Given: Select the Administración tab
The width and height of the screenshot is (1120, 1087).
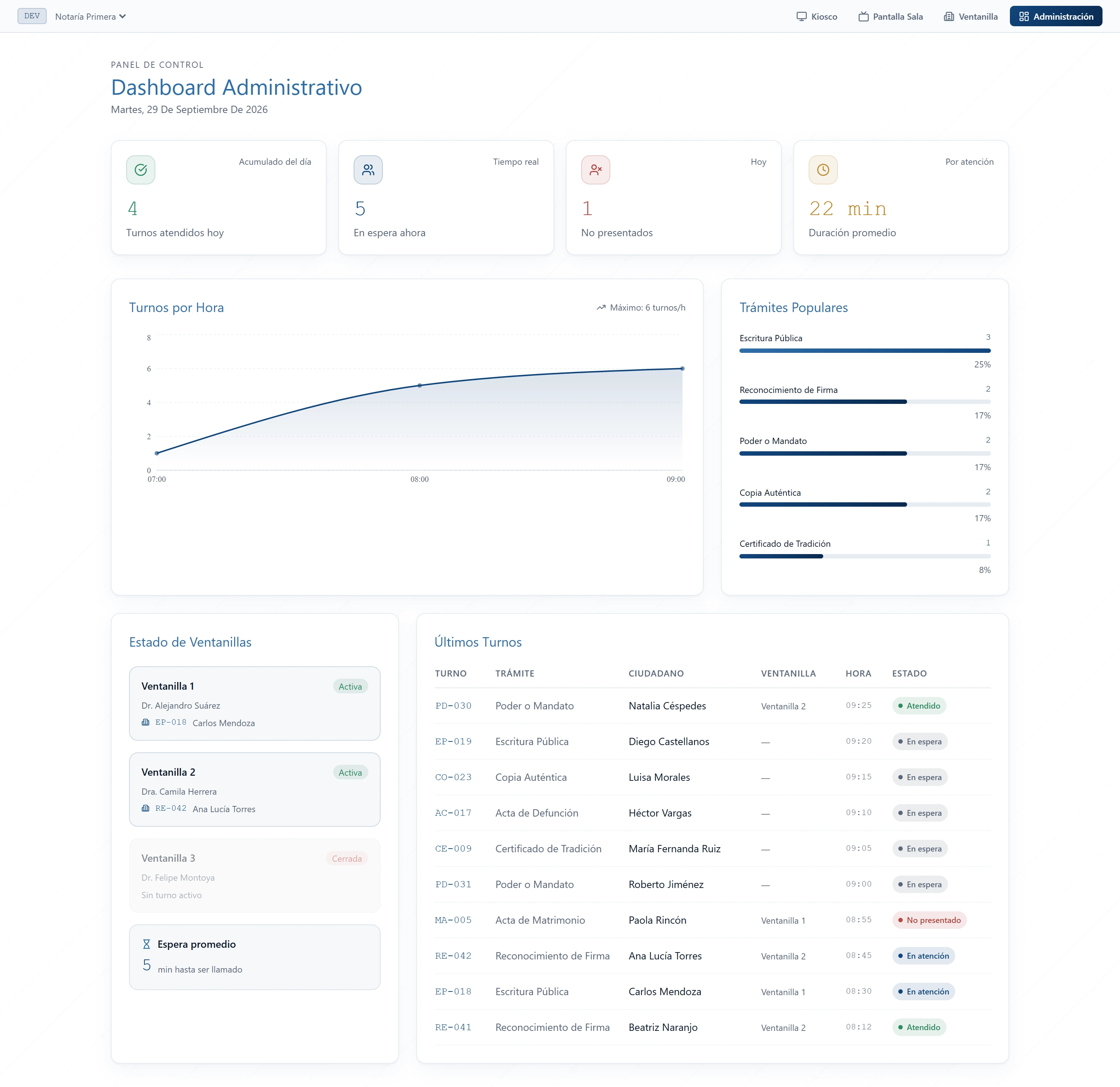Looking at the screenshot, I should 1055,16.
